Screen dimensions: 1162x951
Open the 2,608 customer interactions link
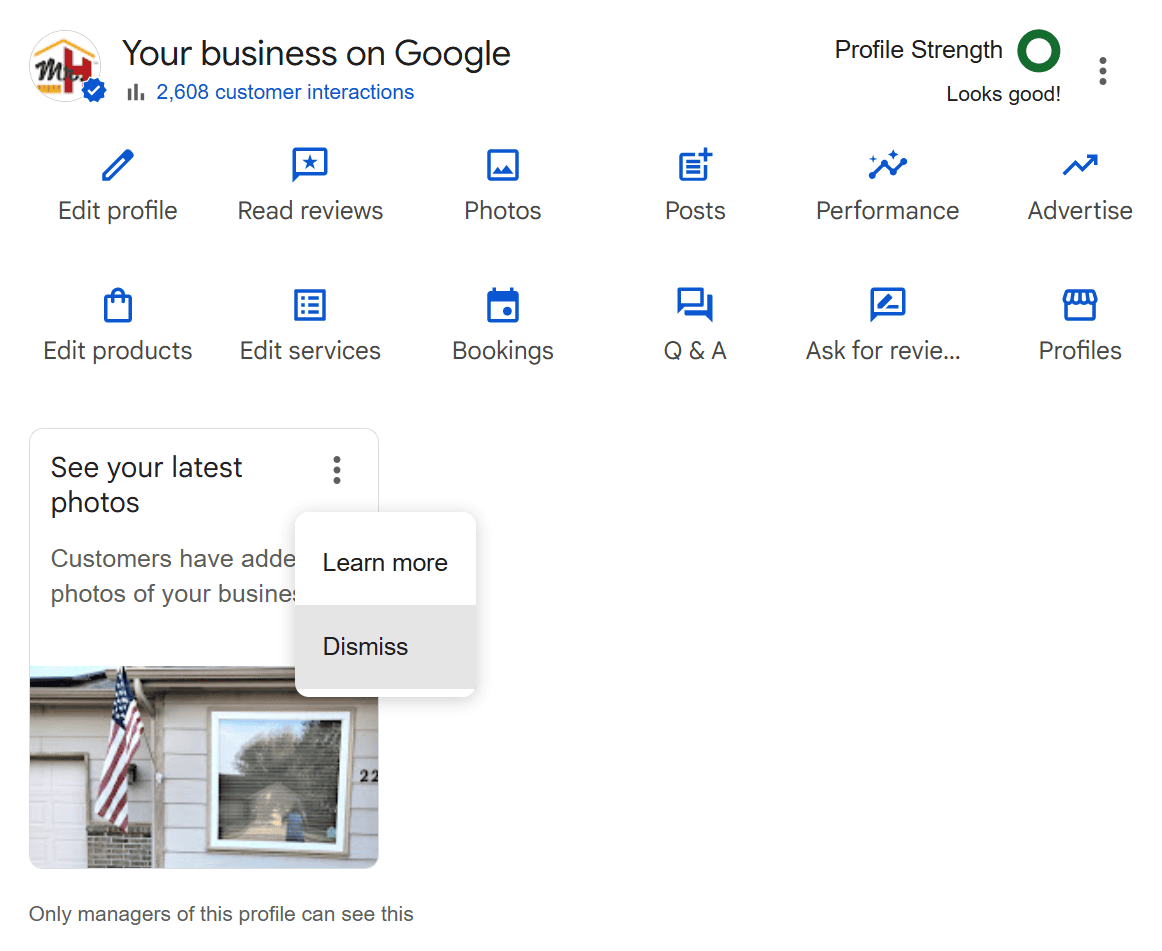(x=285, y=93)
